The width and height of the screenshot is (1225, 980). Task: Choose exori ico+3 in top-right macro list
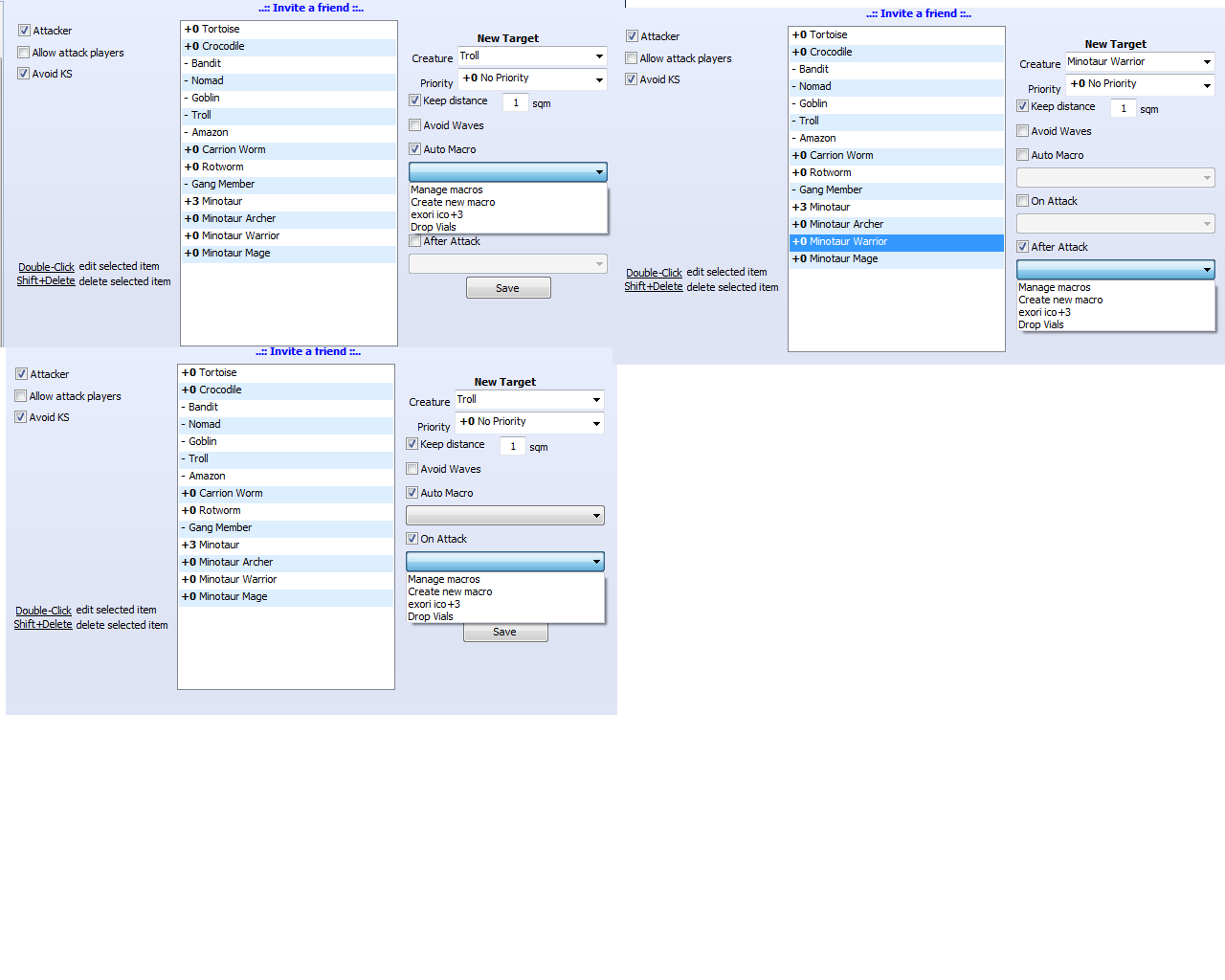[x=1044, y=313]
